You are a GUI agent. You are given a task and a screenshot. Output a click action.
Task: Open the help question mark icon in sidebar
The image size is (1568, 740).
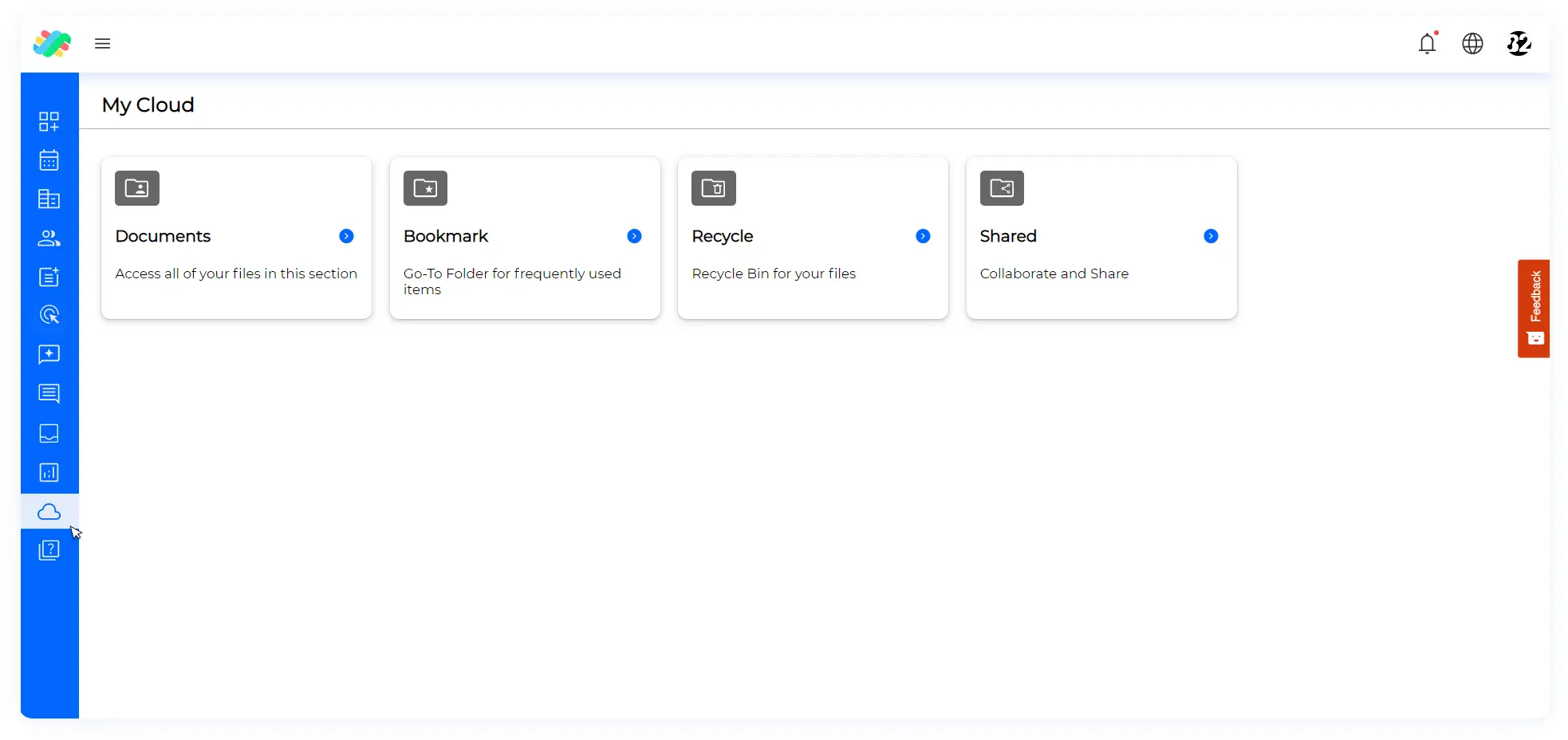(x=49, y=550)
